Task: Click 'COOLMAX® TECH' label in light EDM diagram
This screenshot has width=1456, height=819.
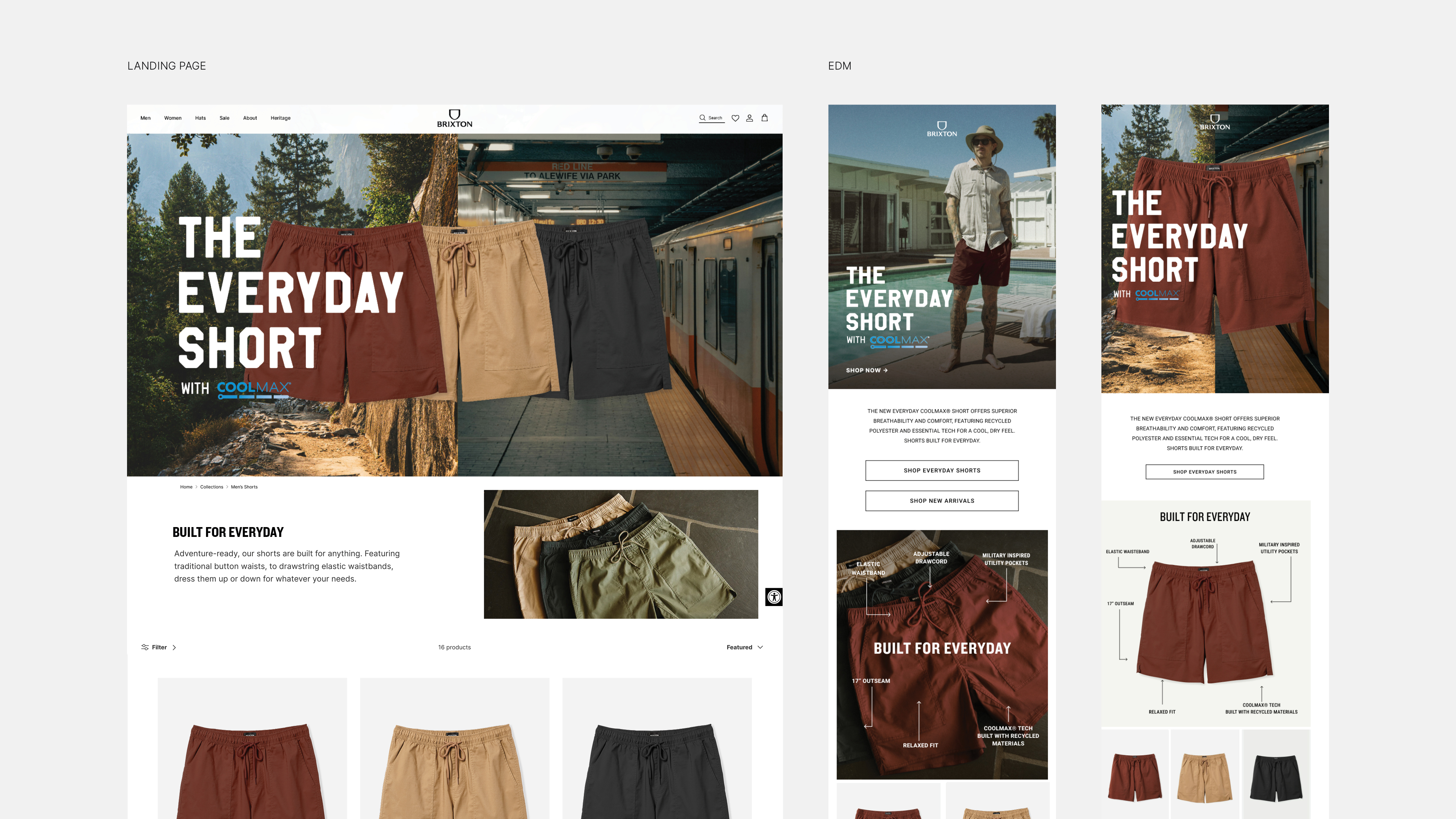Action: [x=1262, y=705]
